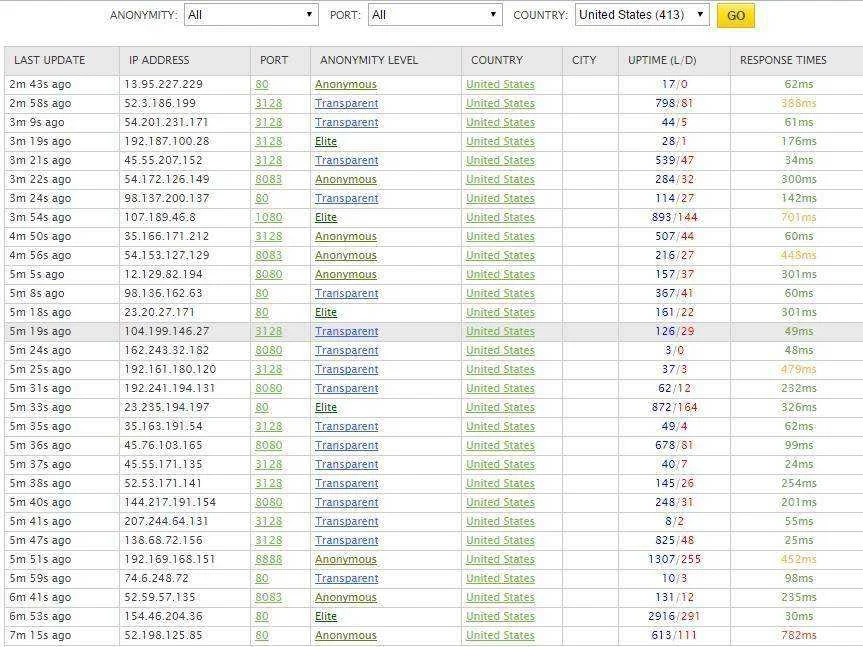Click the '3m 54s ago' last update cell

[x=40, y=217]
